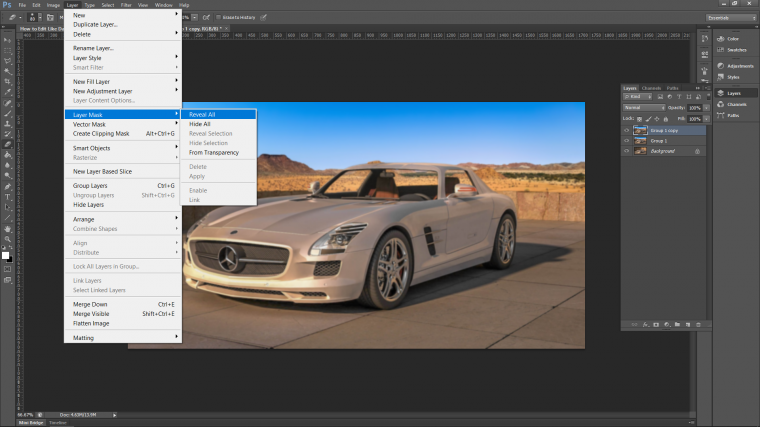
Task: Toggle pixel layer filter icon
Action: click(x=660, y=97)
